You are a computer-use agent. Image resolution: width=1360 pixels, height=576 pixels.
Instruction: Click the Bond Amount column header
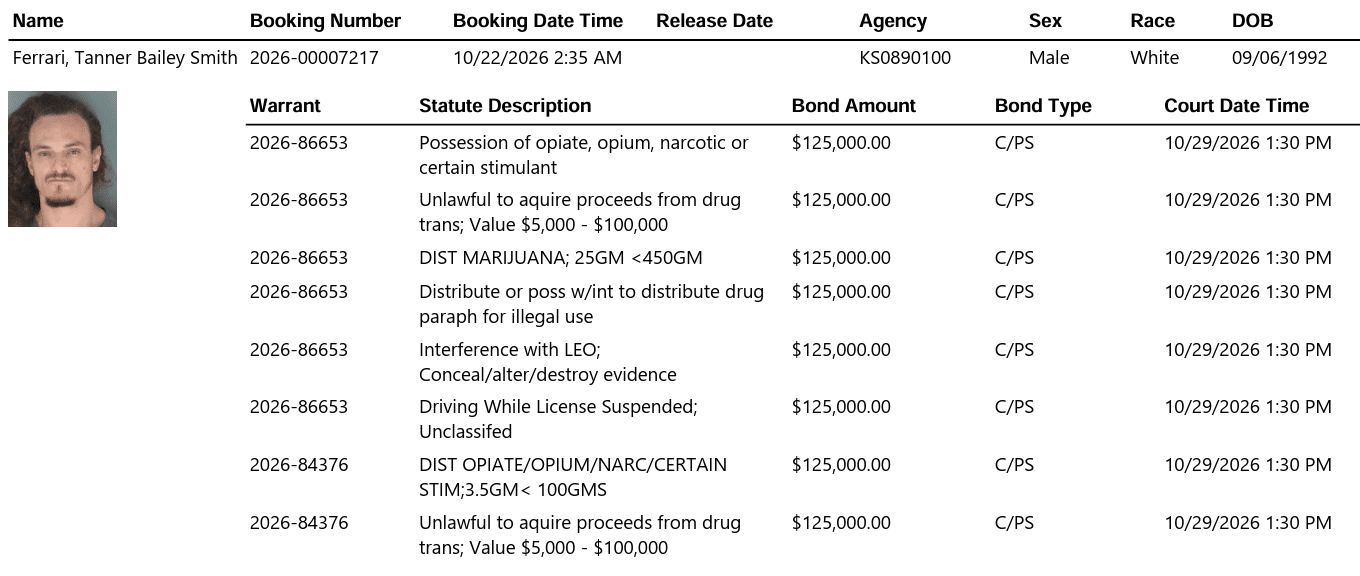(854, 106)
